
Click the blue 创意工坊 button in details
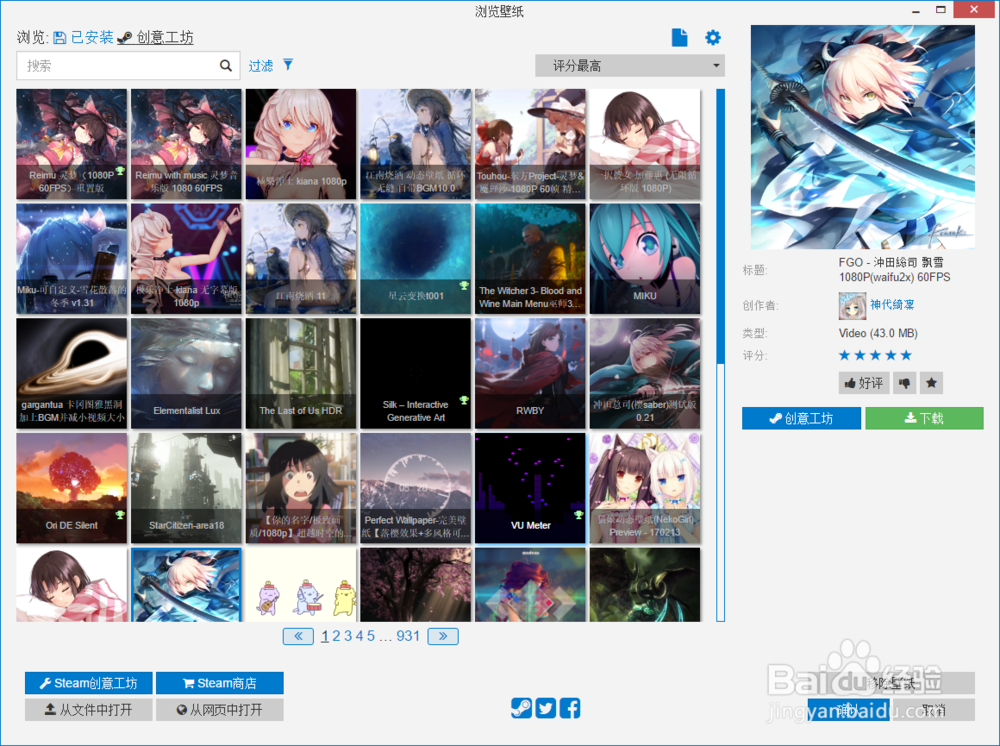pyautogui.click(x=801, y=418)
